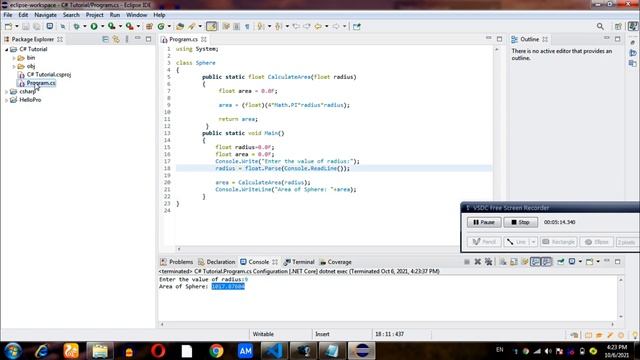Screen dimensions: 640x360
Task: Click the Save All toolbar icon
Action: coord(37,27)
